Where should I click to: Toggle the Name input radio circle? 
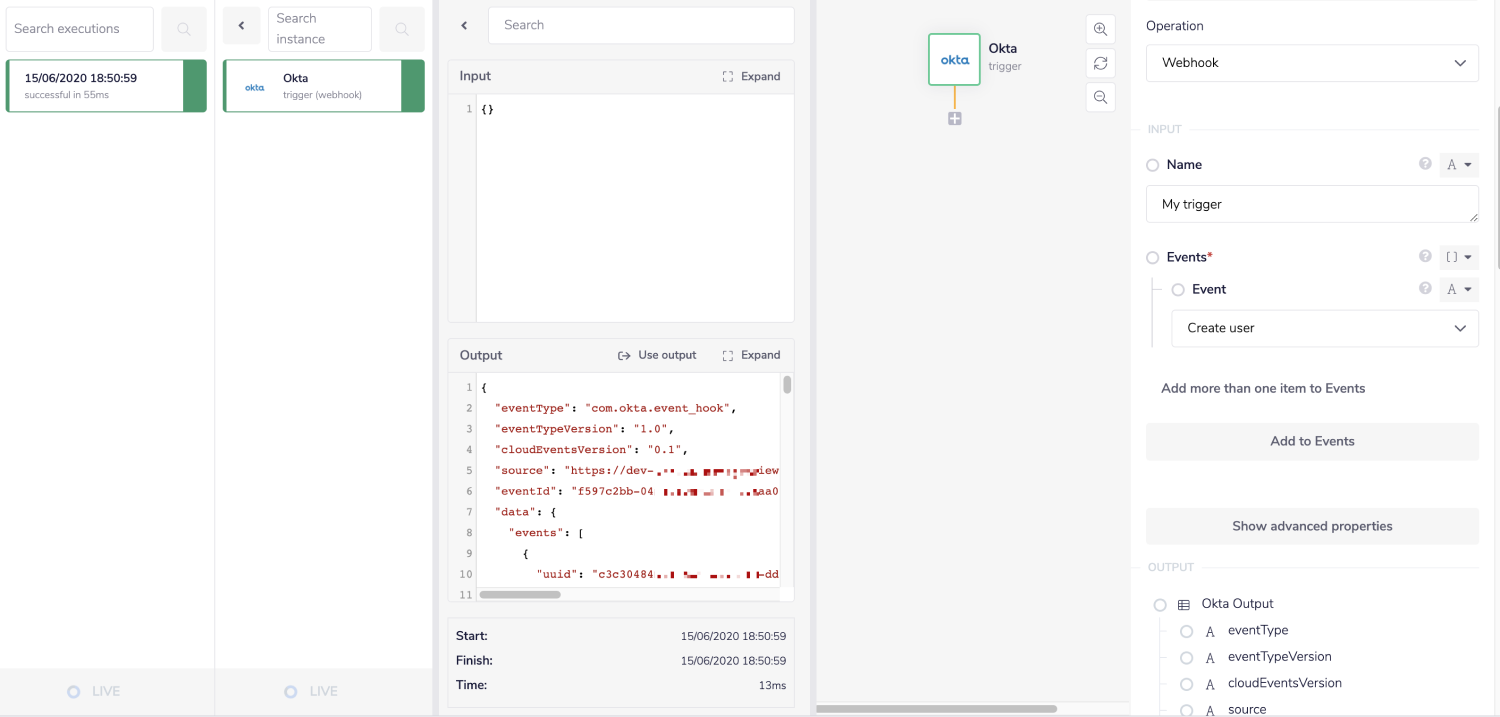pos(1153,165)
